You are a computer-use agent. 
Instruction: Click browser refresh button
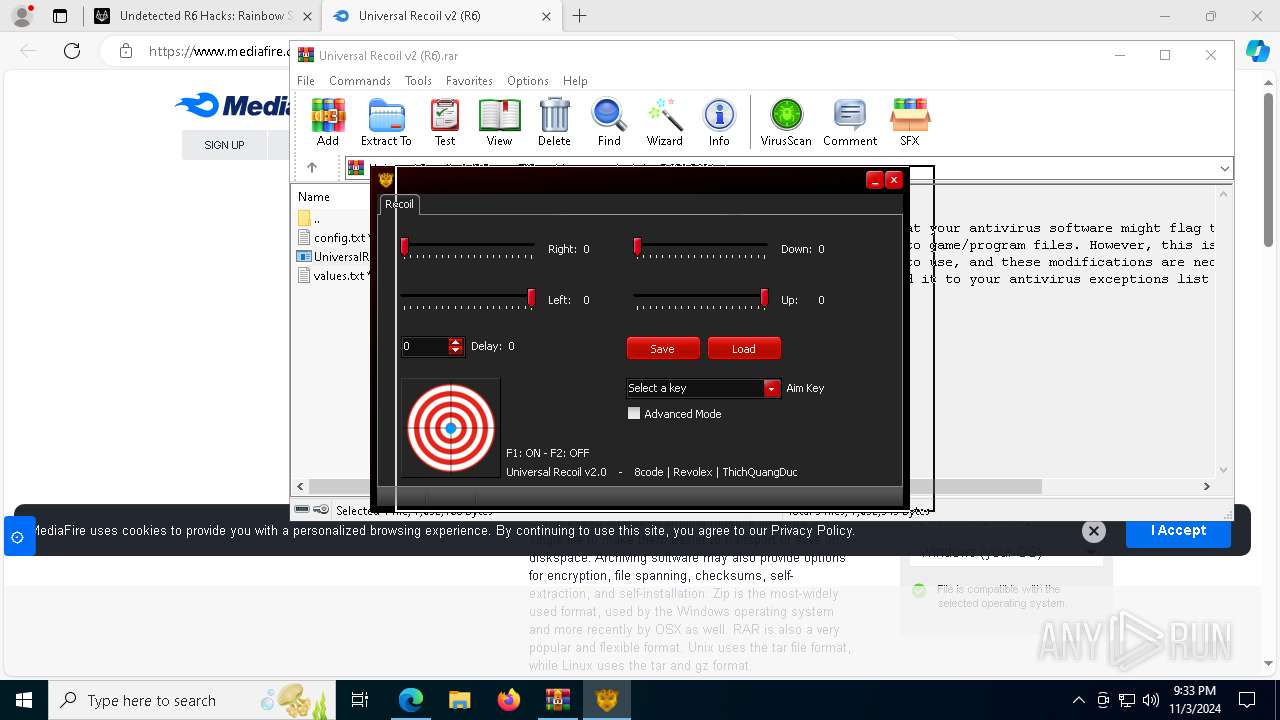(72, 51)
